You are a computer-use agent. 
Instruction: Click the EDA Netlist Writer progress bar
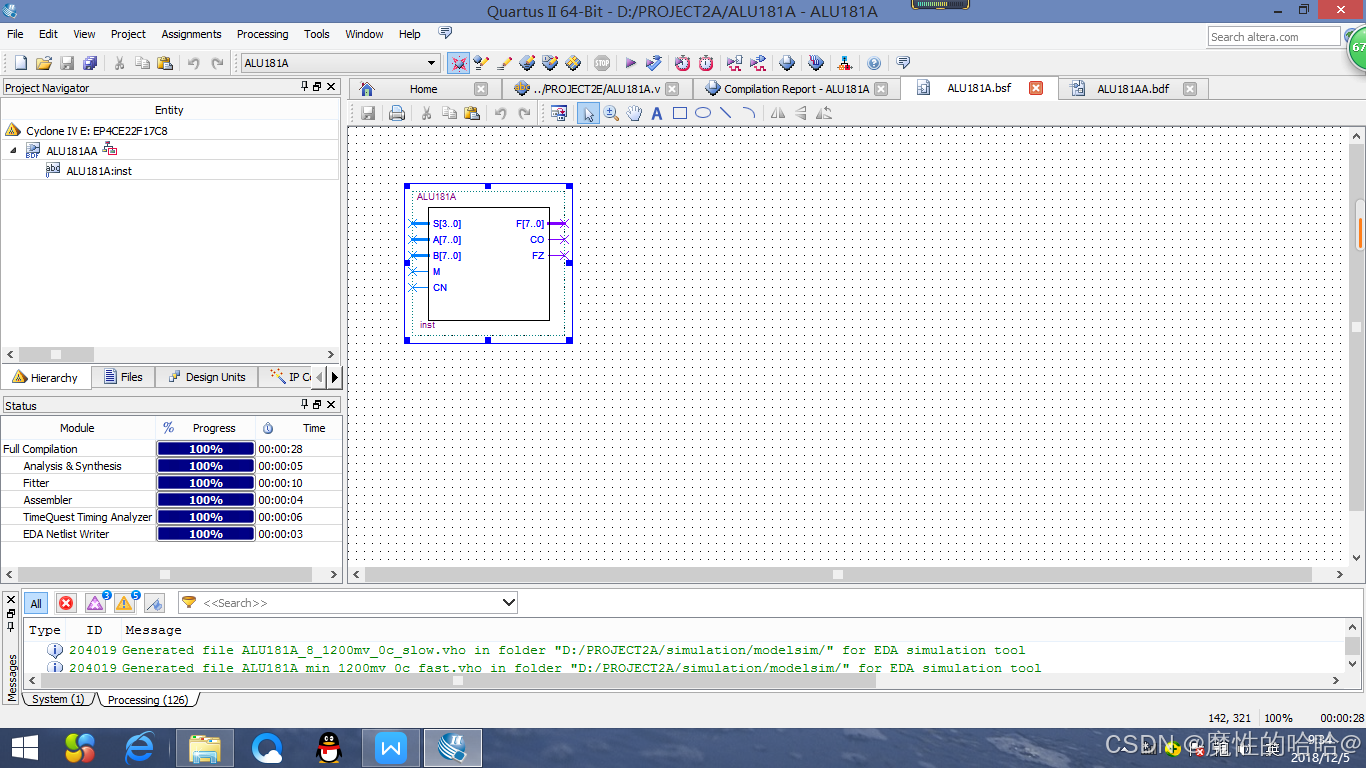point(206,534)
